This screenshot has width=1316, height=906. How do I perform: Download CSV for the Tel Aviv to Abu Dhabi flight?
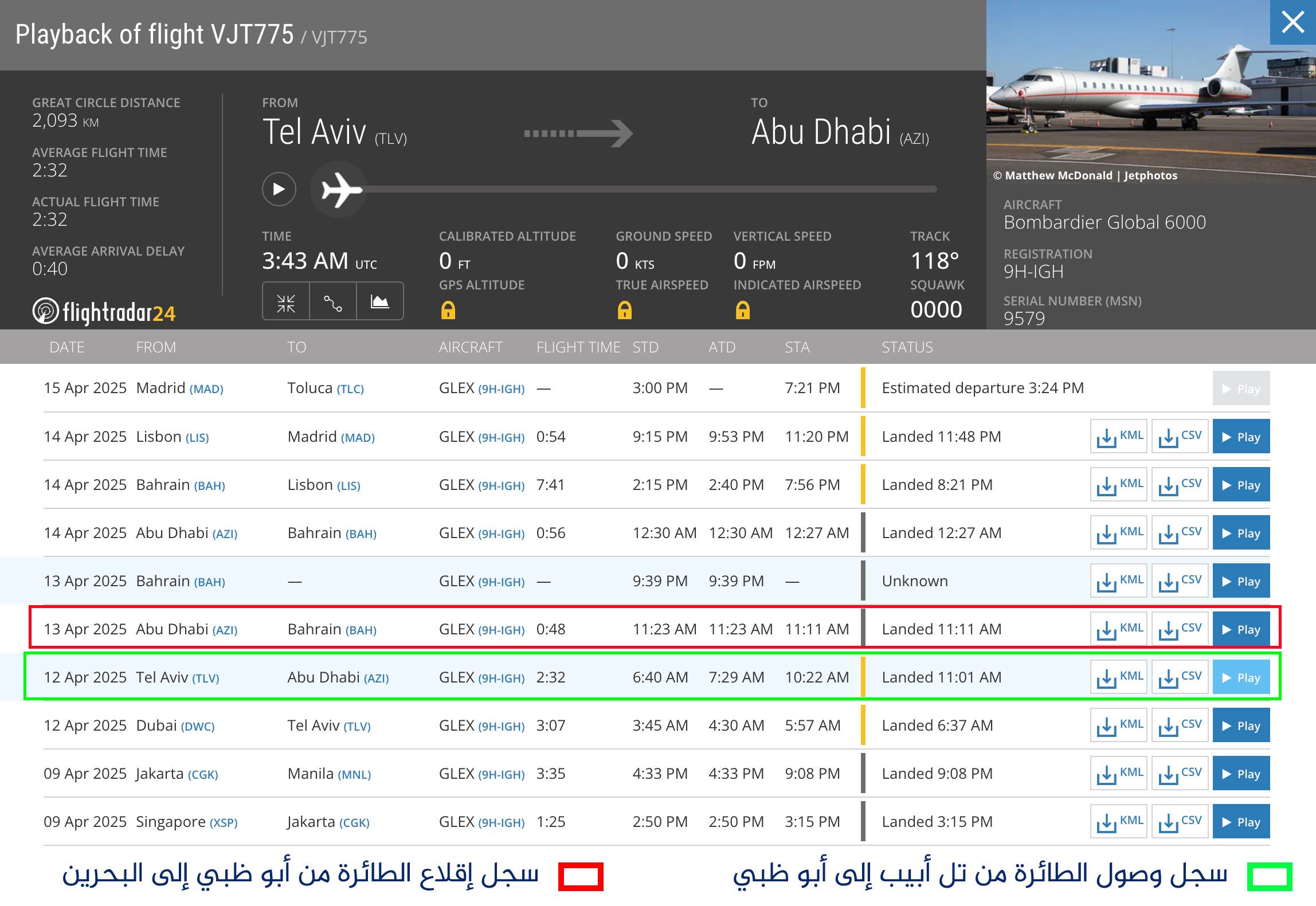[x=1180, y=677]
